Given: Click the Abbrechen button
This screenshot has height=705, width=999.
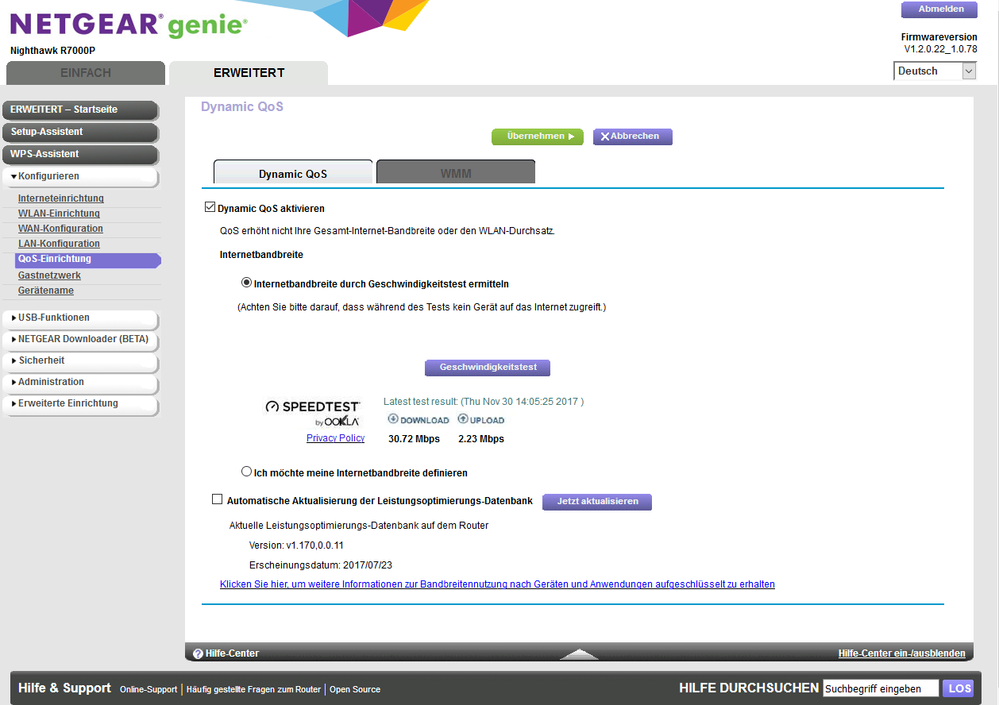Looking at the screenshot, I should click(632, 136).
